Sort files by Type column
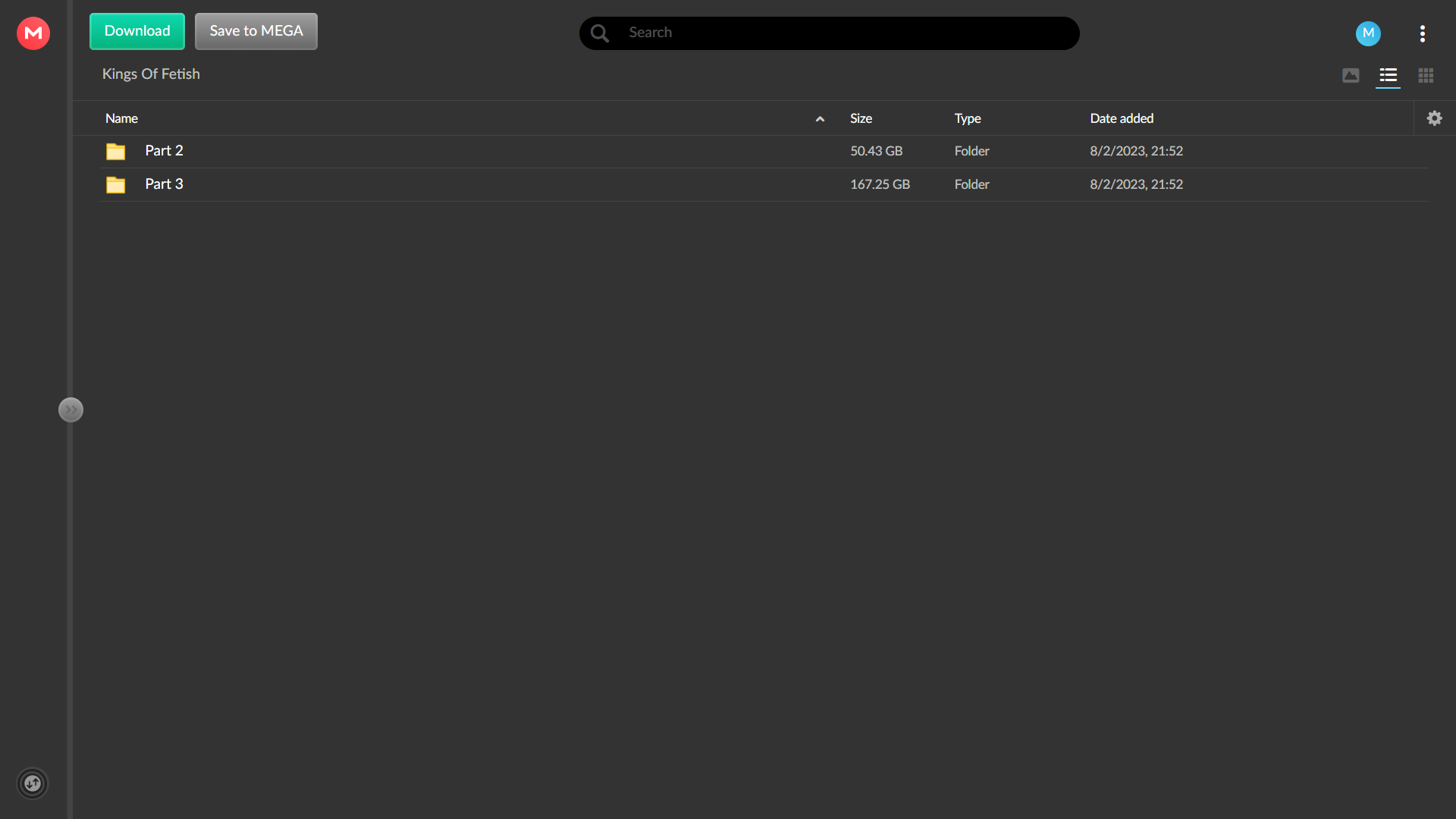Image resolution: width=1456 pixels, height=819 pixels. tap(968, 118)
